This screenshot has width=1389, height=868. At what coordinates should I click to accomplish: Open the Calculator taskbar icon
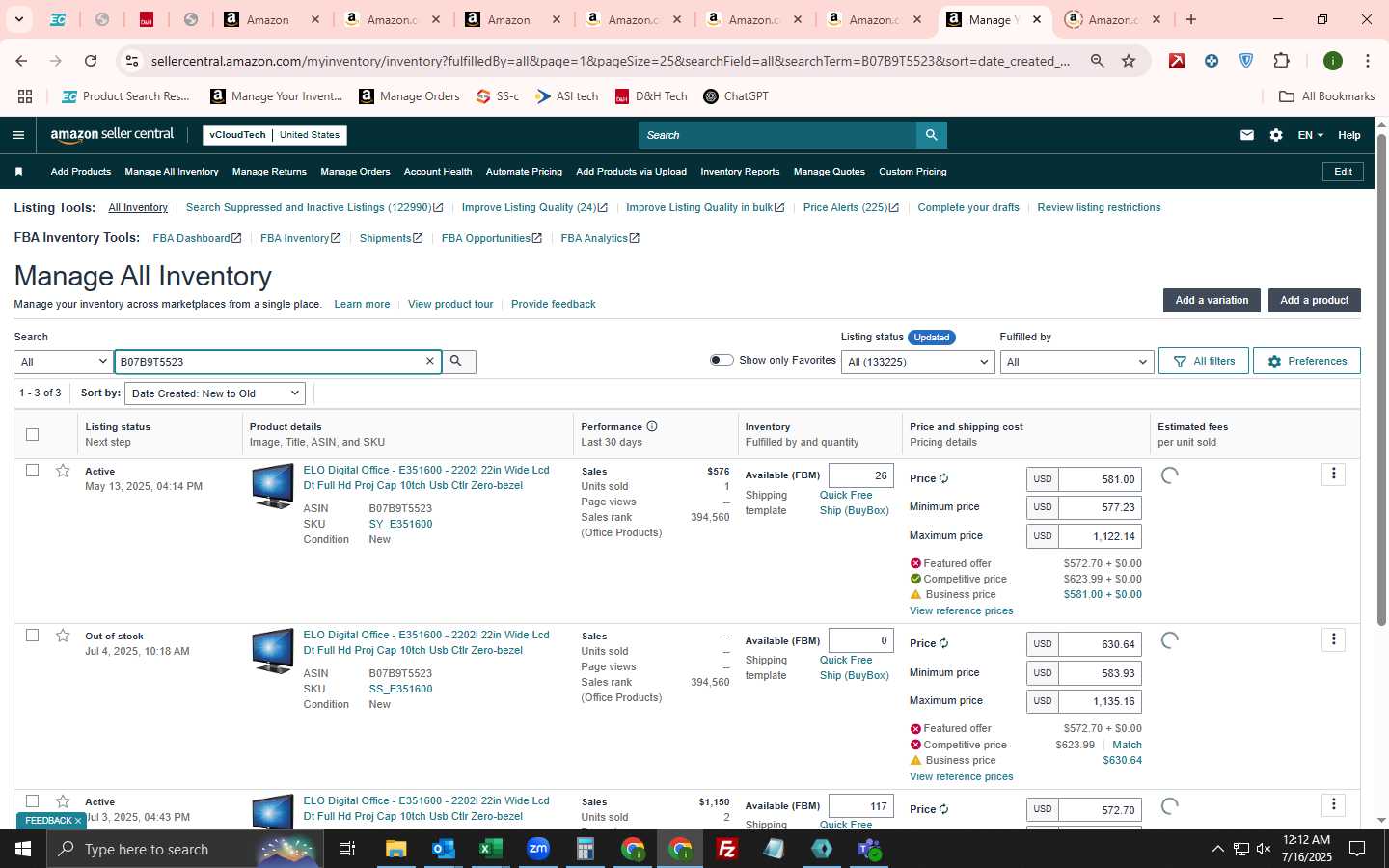585,849
